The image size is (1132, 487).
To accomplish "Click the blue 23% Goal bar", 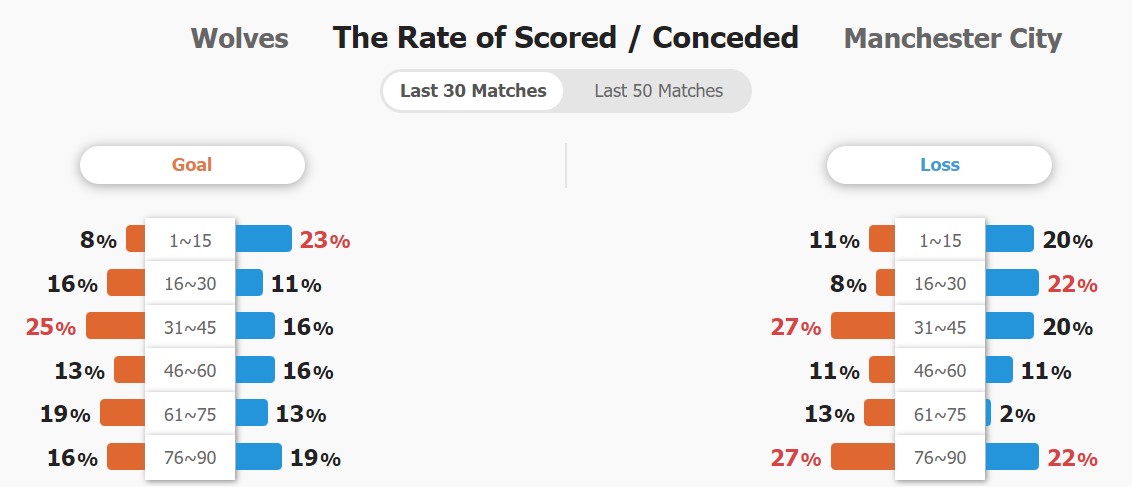I will tap(263, 239).
